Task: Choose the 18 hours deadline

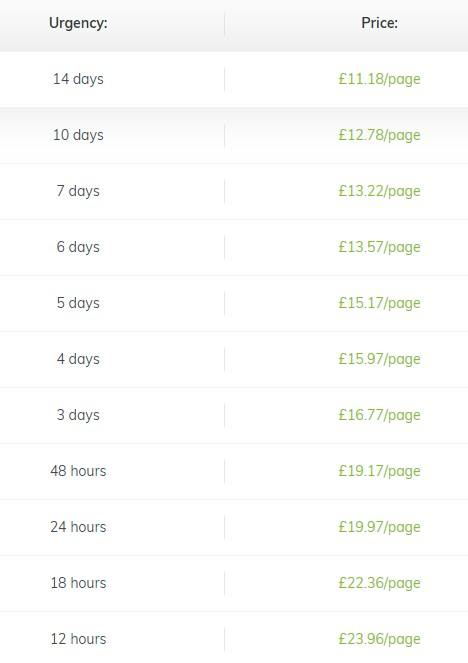Action: point(234,584)
